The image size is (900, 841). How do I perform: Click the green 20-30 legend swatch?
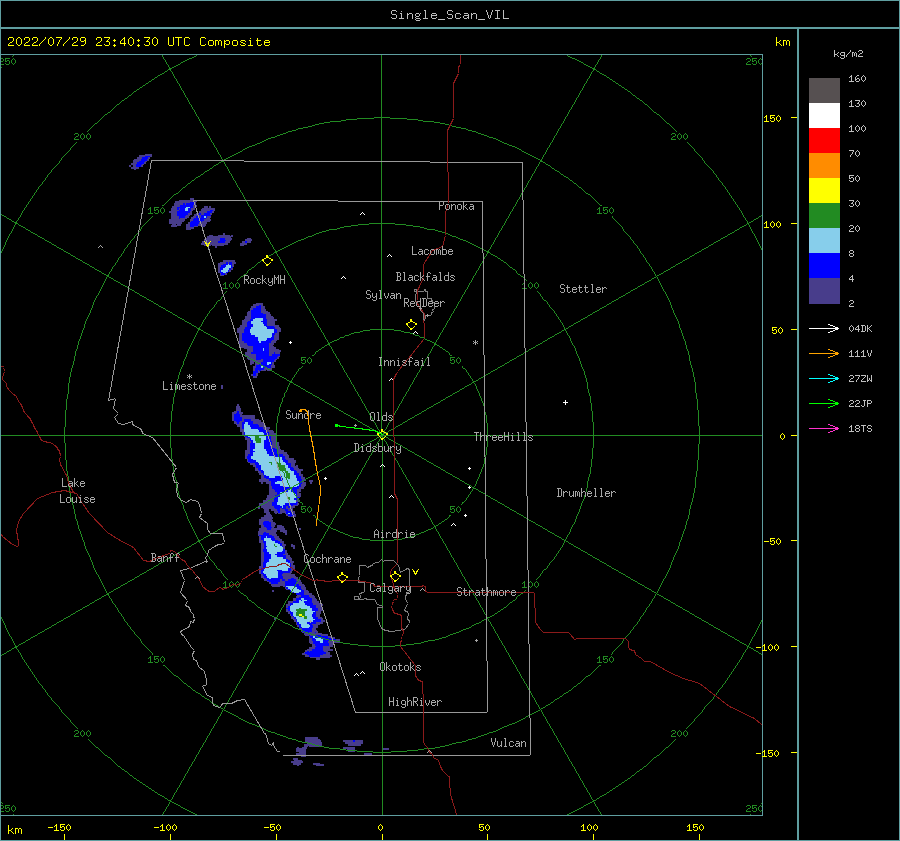coord(824,215)
